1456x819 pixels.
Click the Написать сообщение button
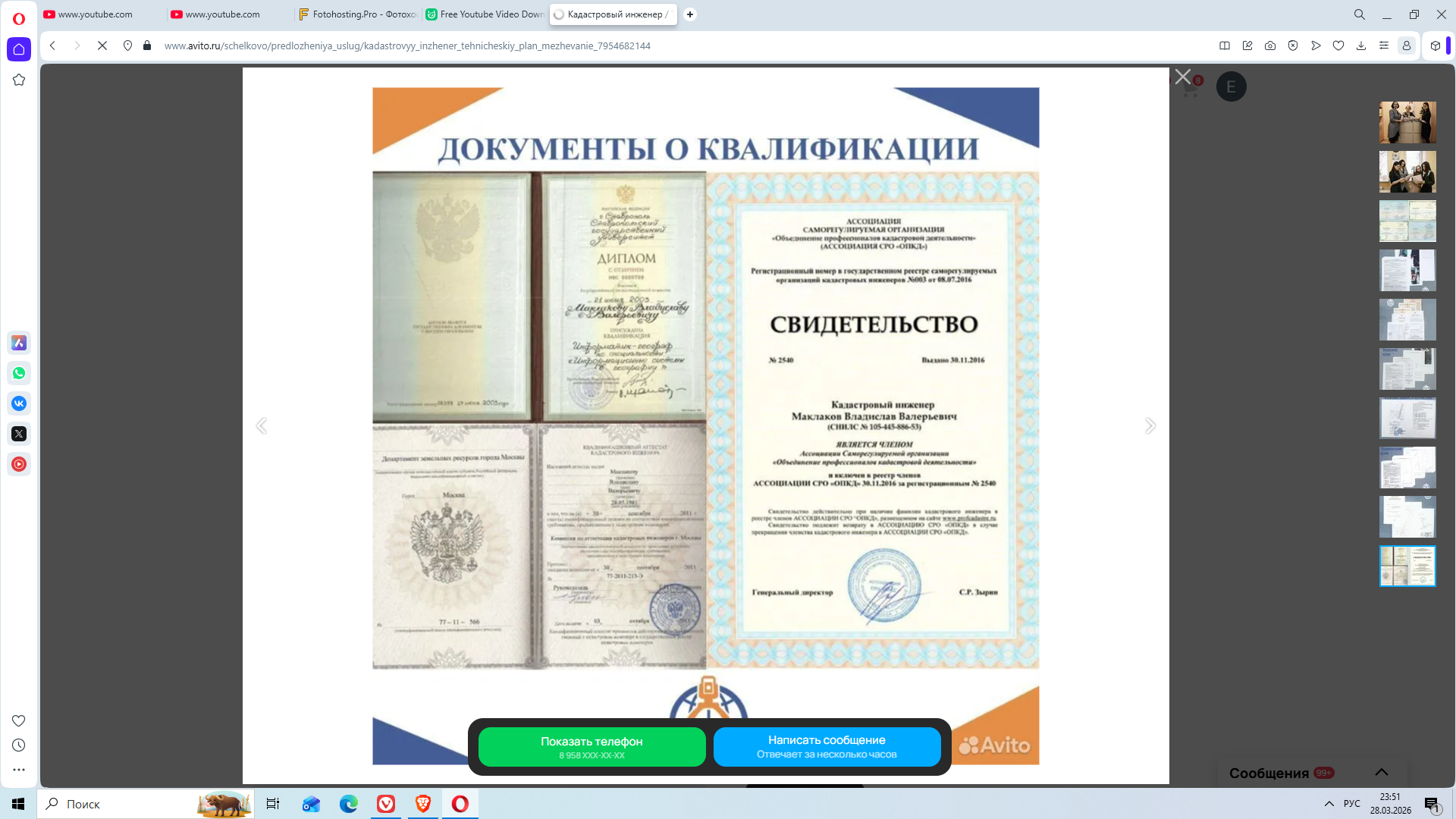click(827, 747)
